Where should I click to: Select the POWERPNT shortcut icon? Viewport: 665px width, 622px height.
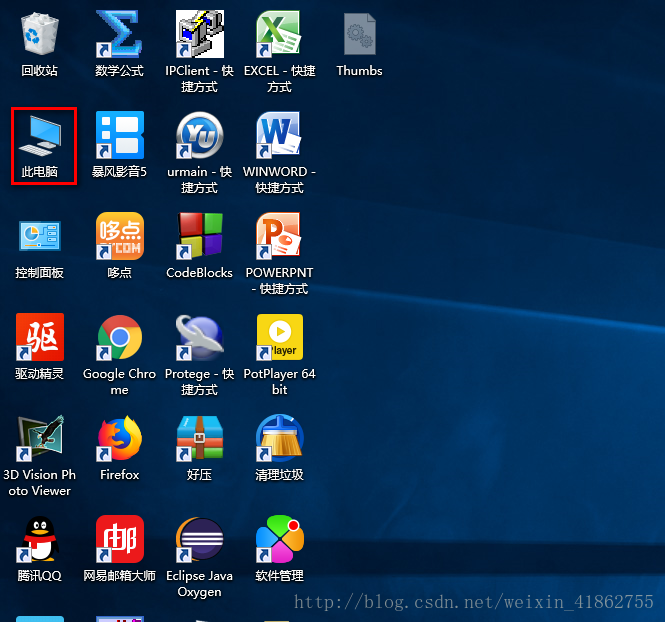(279, 236)
